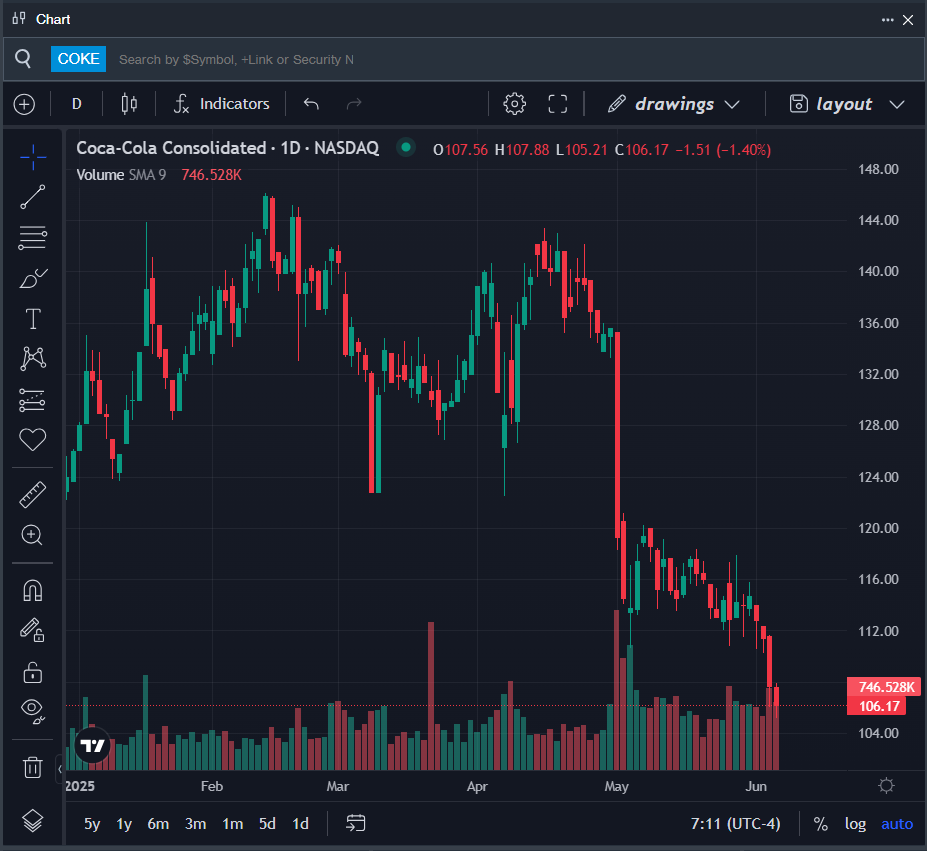Click the trash remove drawings icon
Viewport: 927px width, 851px height.
[x=33, y=767]
